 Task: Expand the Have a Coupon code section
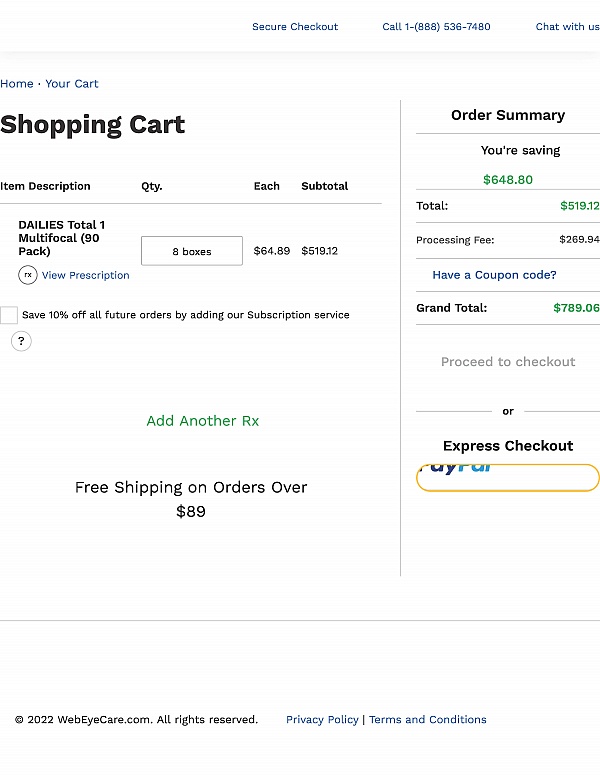(x=494, y=275)
